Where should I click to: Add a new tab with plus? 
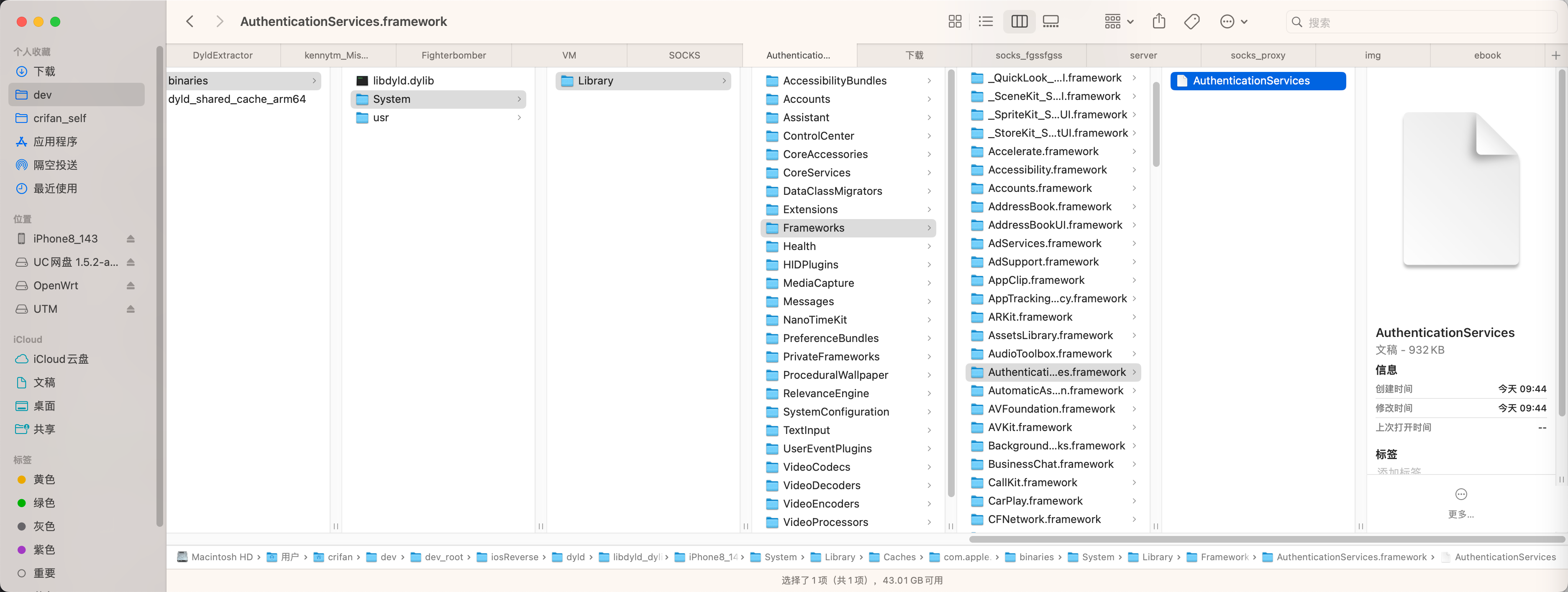pyautogui.click(x=1556, y=55)
